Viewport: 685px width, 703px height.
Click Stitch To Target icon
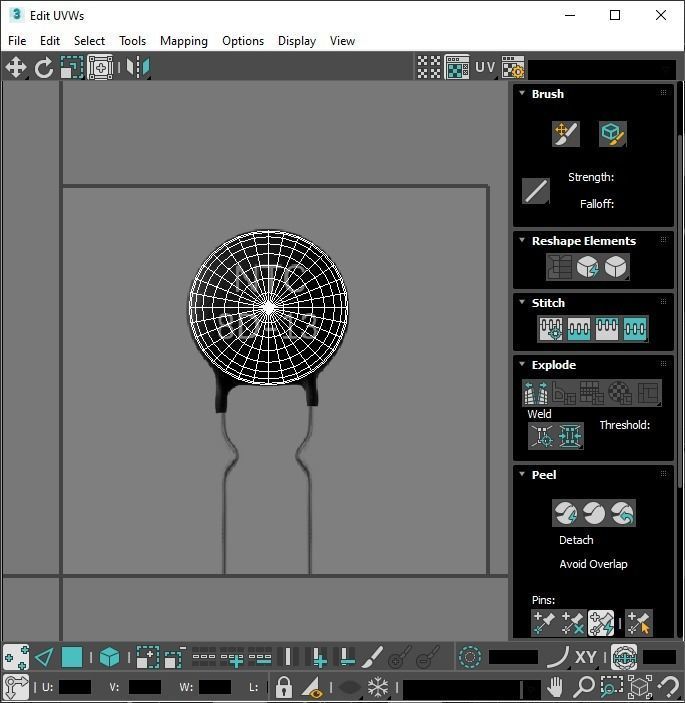pos(551,329)
